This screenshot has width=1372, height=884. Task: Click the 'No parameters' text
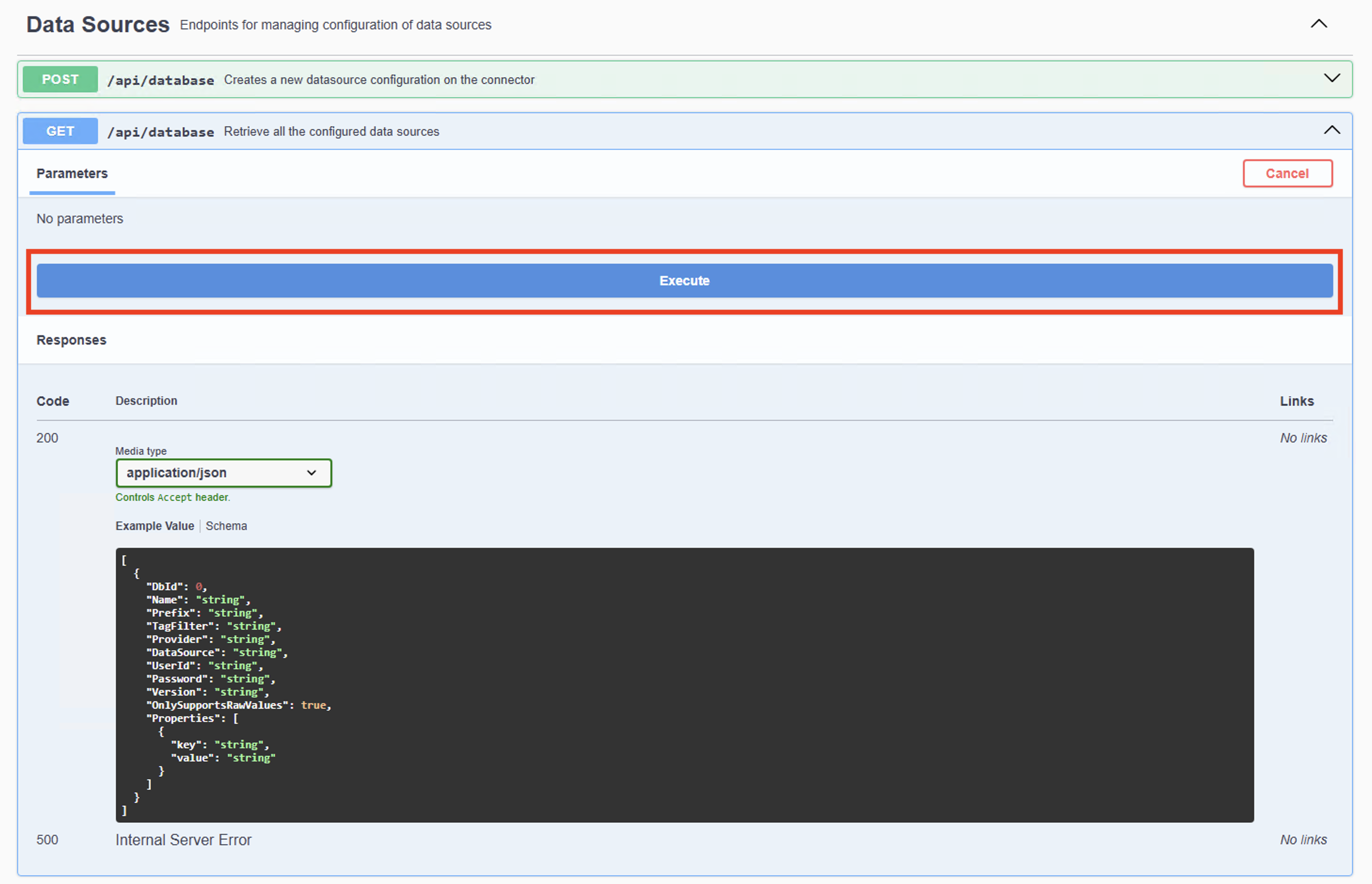tap(80, 219)
